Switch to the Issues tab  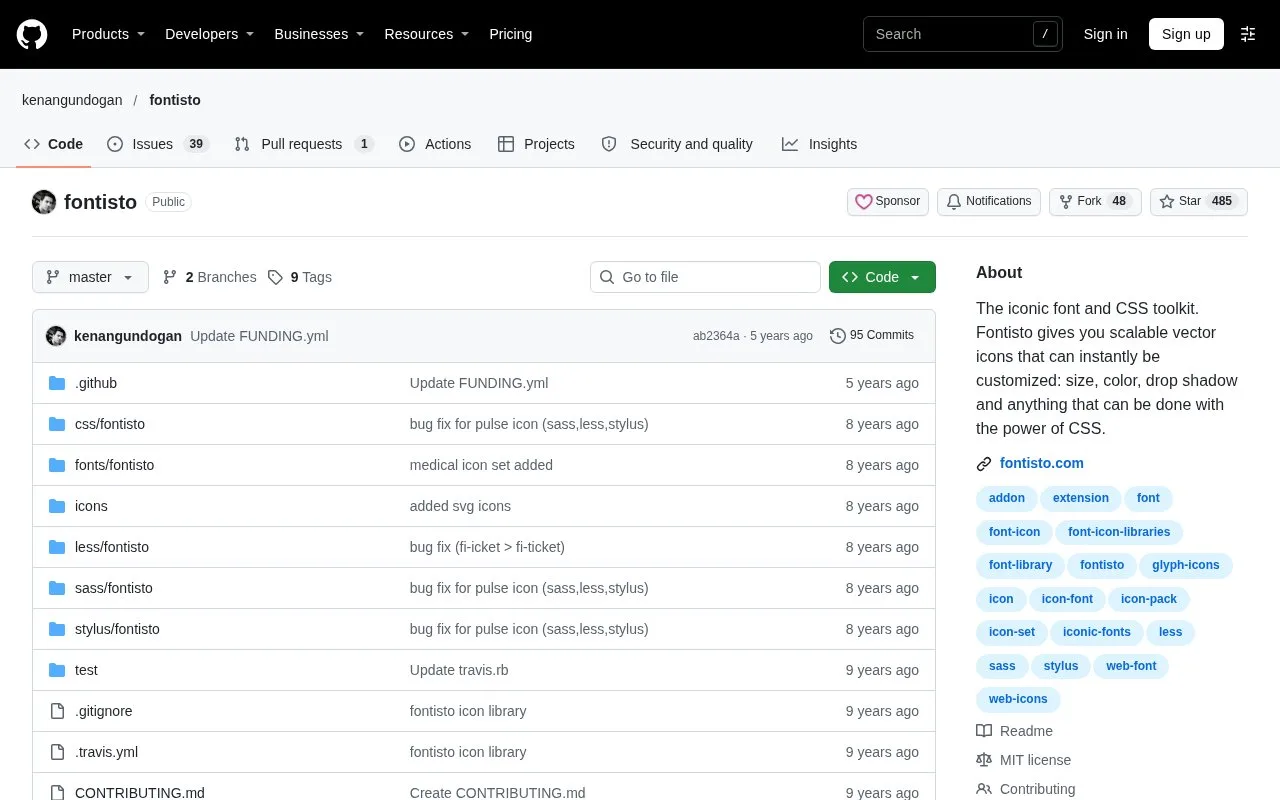pos(157,144)
